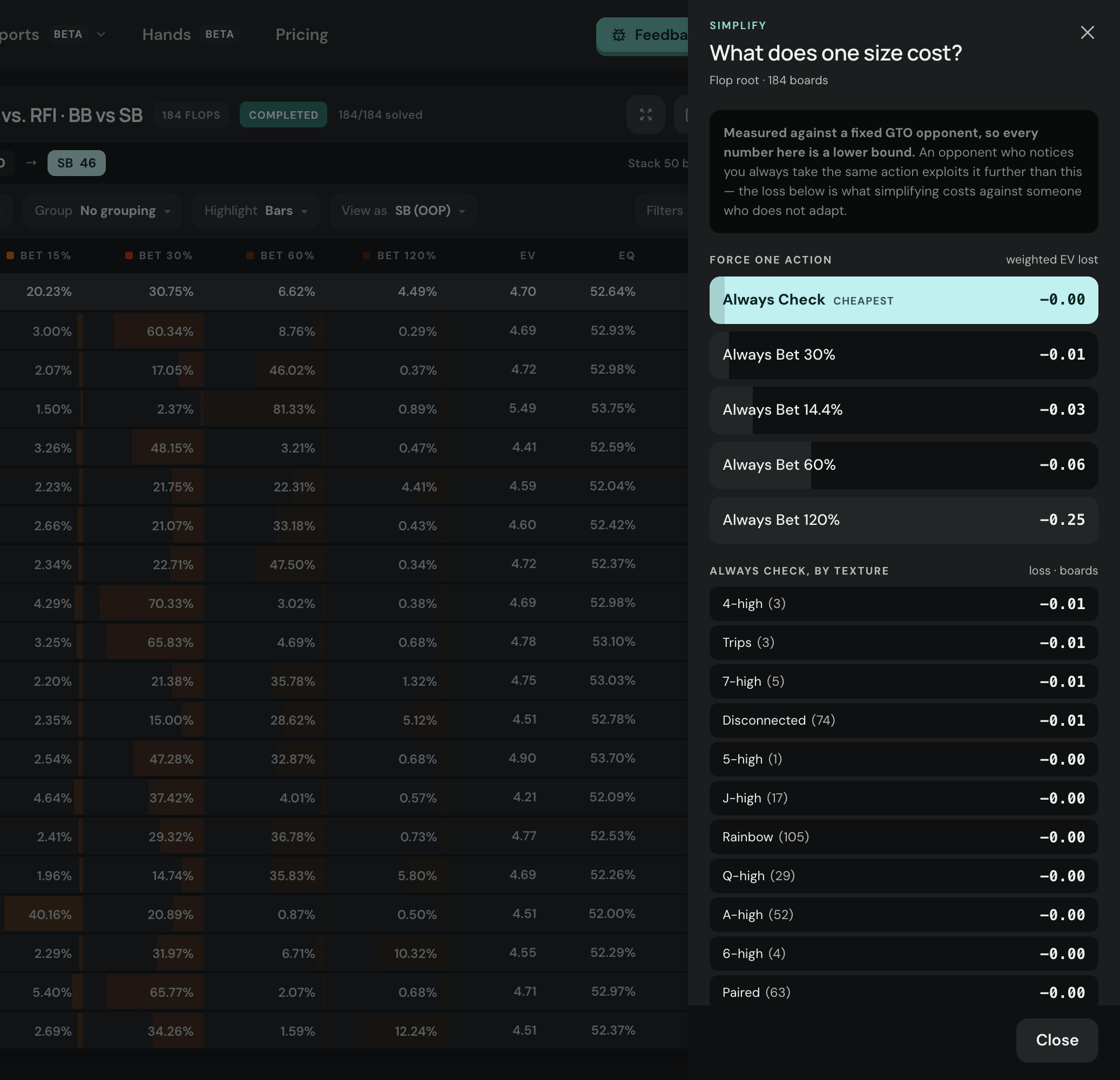Select the Always Bet 60% row
The image size is (1120, 1080).
(x=903, y=465)
